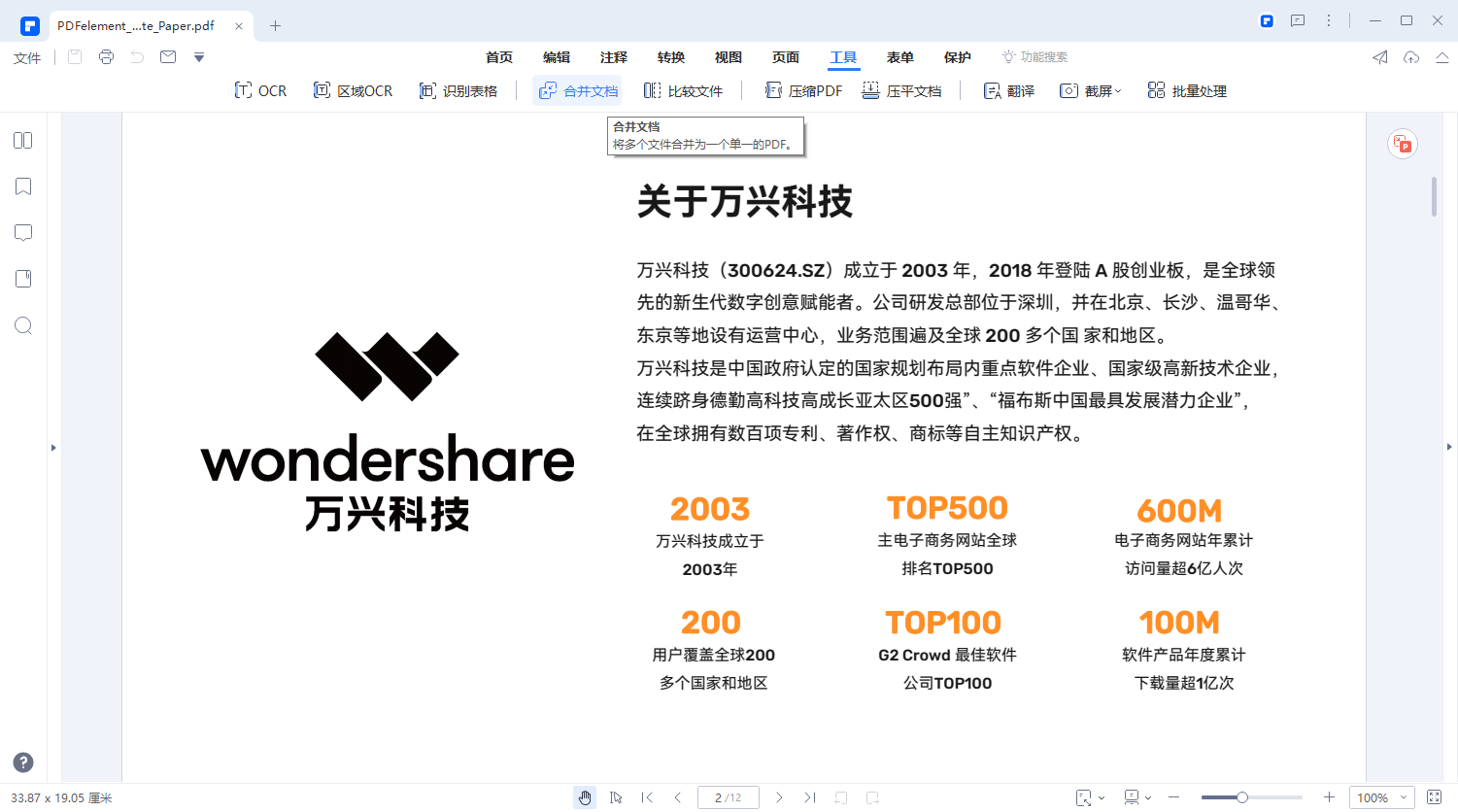This screenshot has height=812, width=1458.
Task: Open the 区域OCR tool
Action: (x=353, y=90)
